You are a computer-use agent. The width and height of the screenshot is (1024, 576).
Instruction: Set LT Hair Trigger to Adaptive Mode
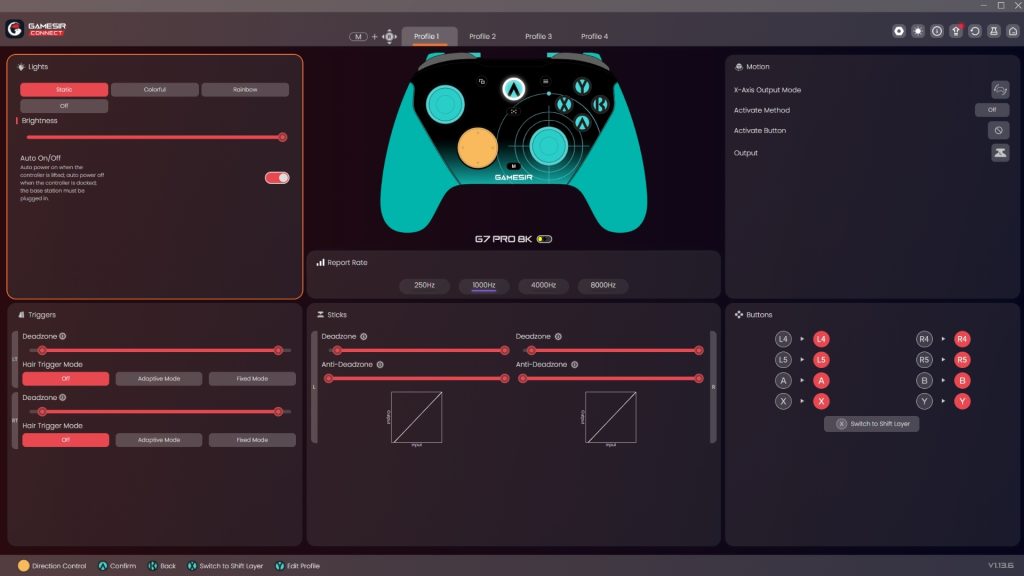159,379
